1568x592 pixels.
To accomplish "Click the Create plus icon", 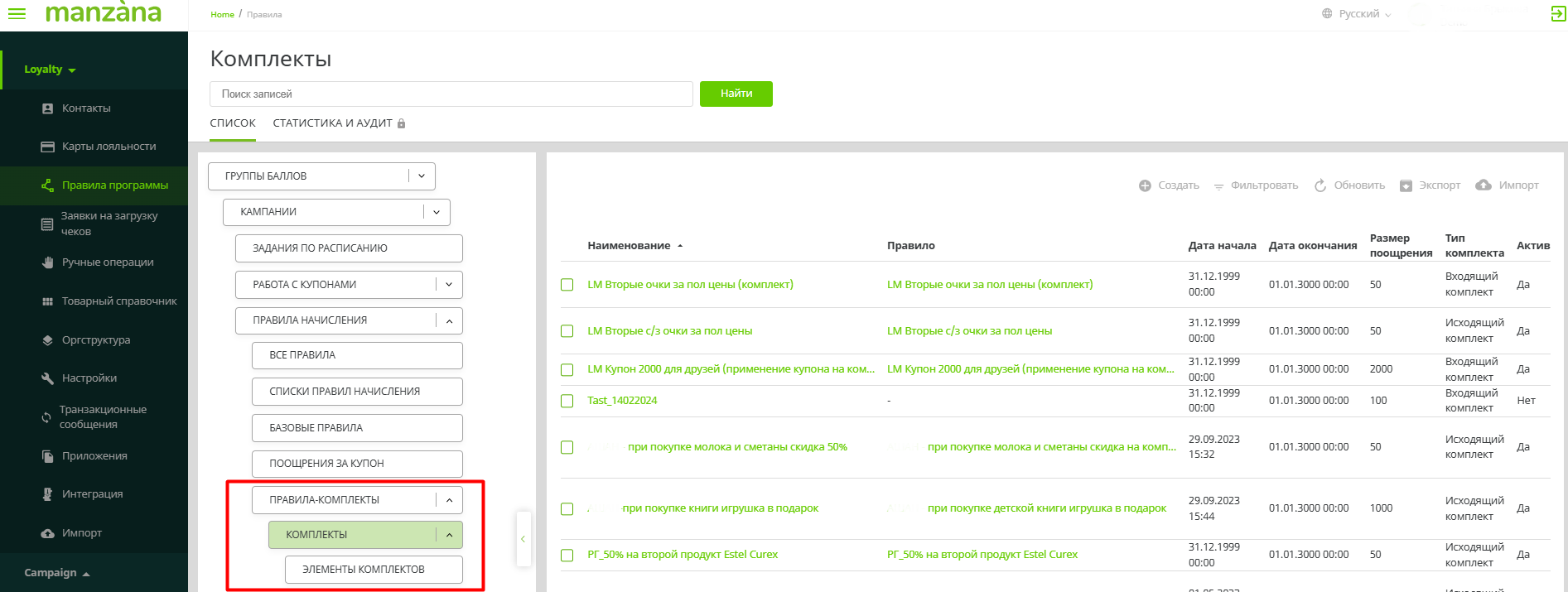I will click(1145, 185).
